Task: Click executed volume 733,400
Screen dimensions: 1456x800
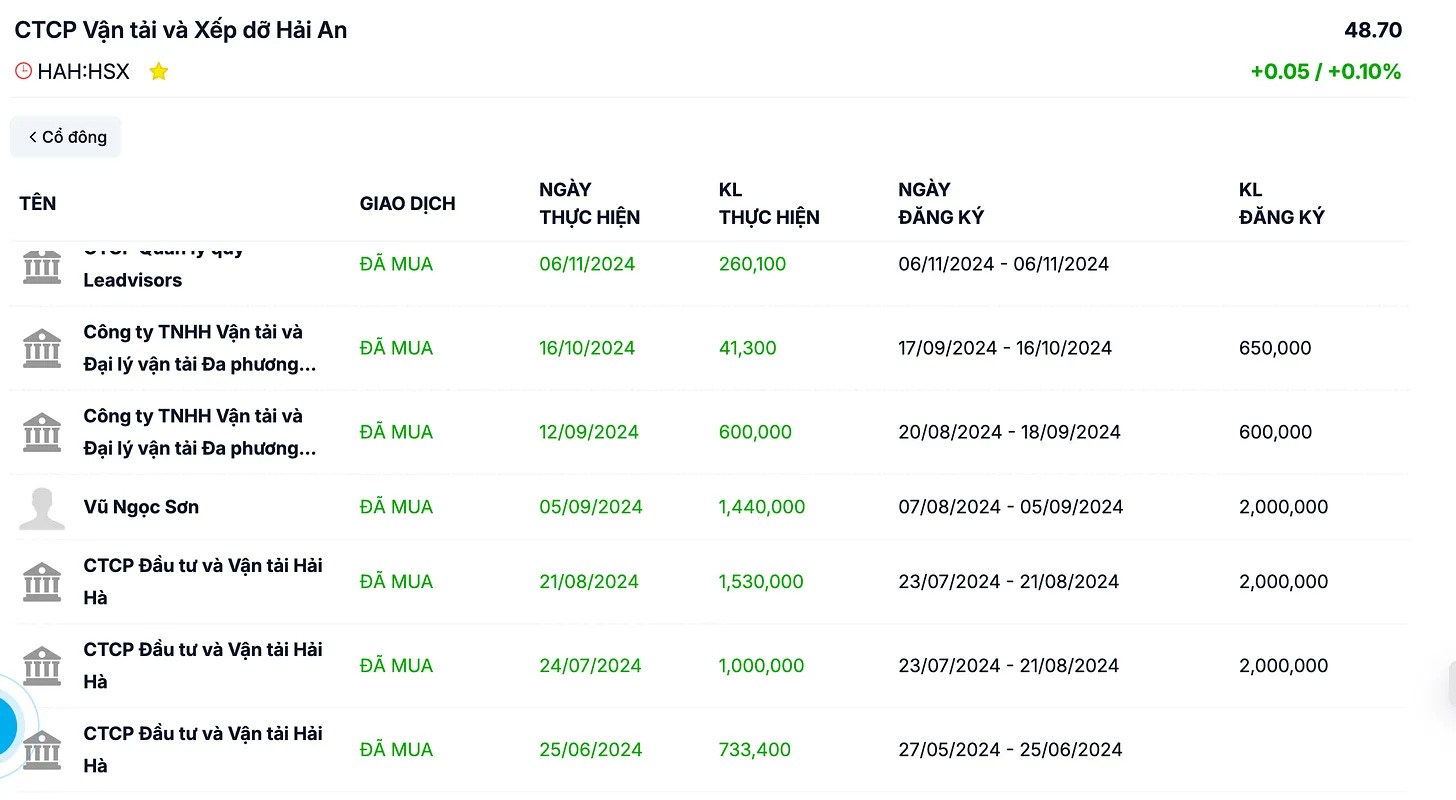Action: point(755,749)
